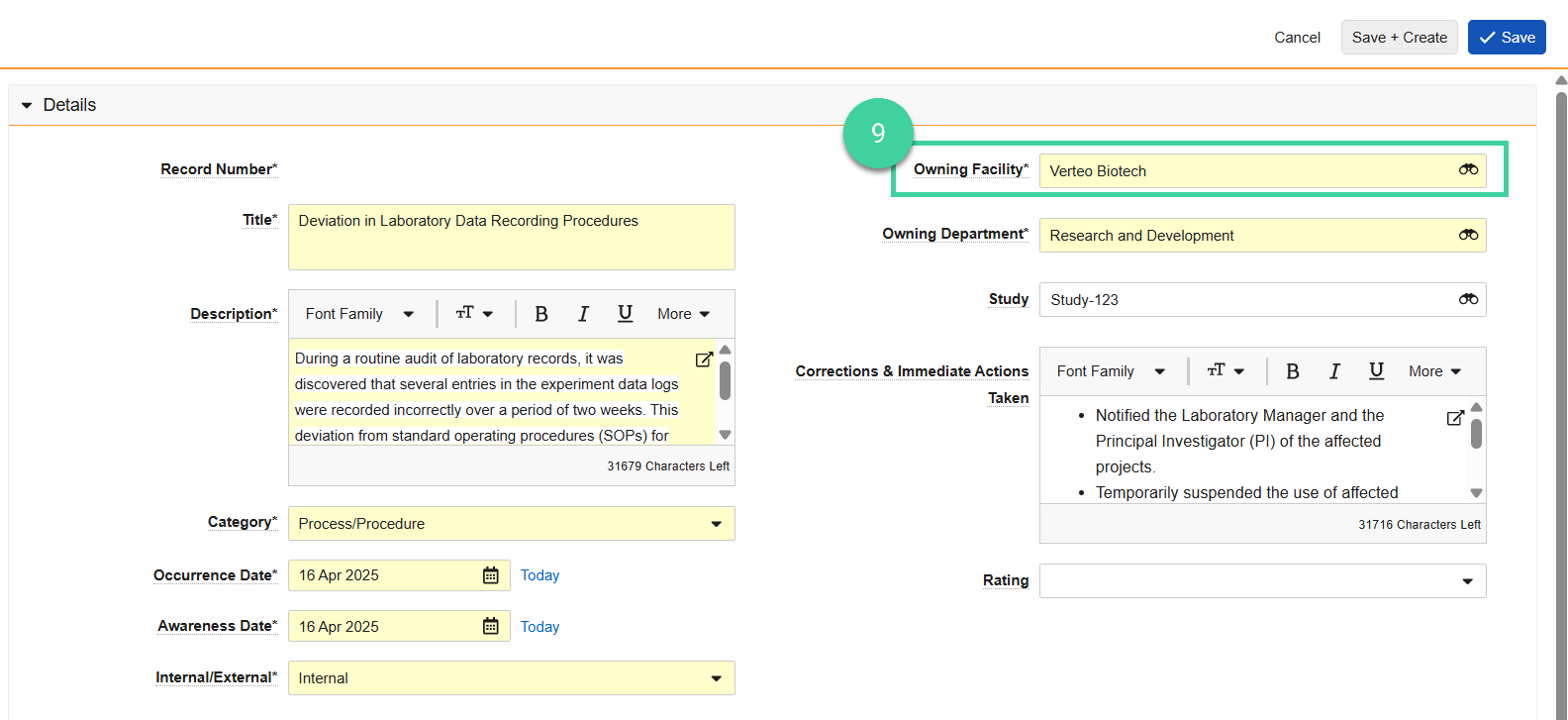Toggle Underline in Corrections editor
This screenshot has width=1568, height=720.
[1376, 371]
